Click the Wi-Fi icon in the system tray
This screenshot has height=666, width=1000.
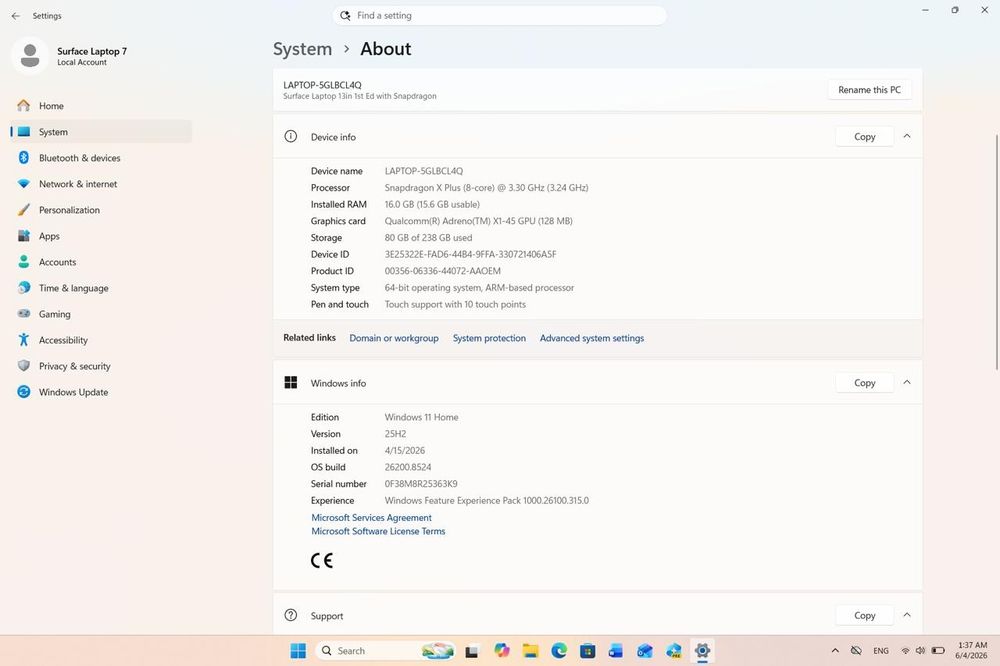[x=905, y=651]
